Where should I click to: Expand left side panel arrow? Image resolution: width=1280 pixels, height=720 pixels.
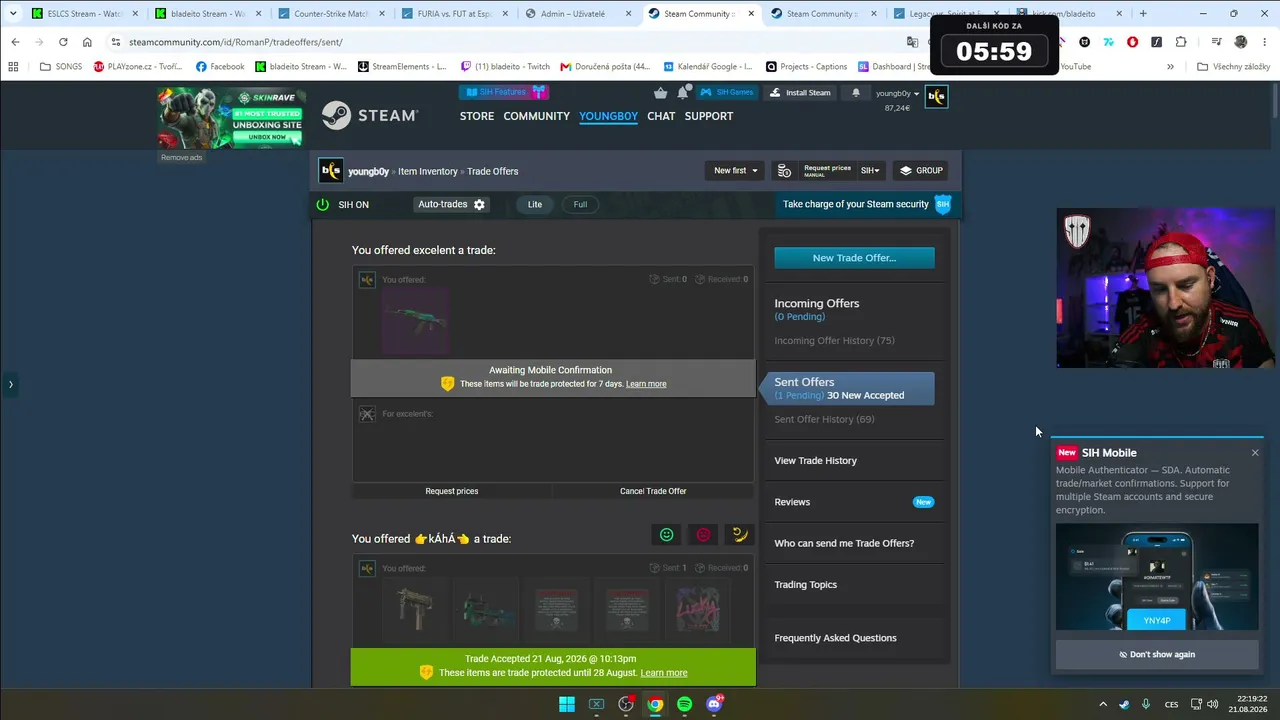[11, 384]
